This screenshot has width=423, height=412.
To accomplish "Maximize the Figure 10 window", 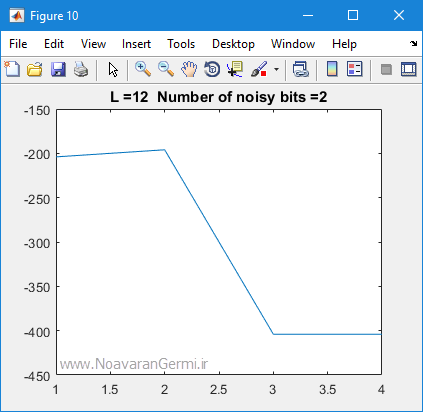I will 353,15.
